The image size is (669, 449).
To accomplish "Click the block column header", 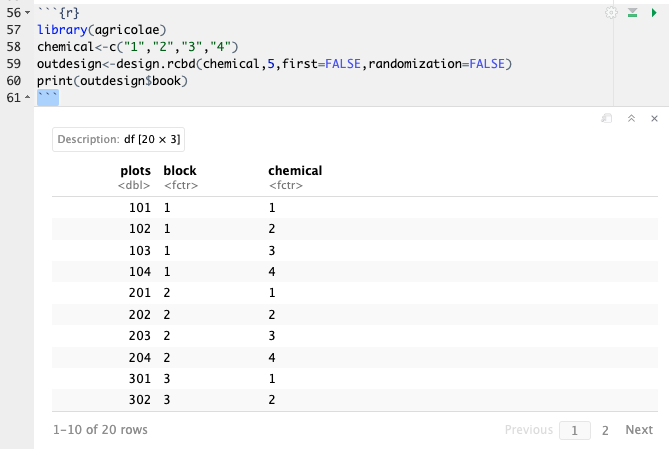I will tap(180, 171).
